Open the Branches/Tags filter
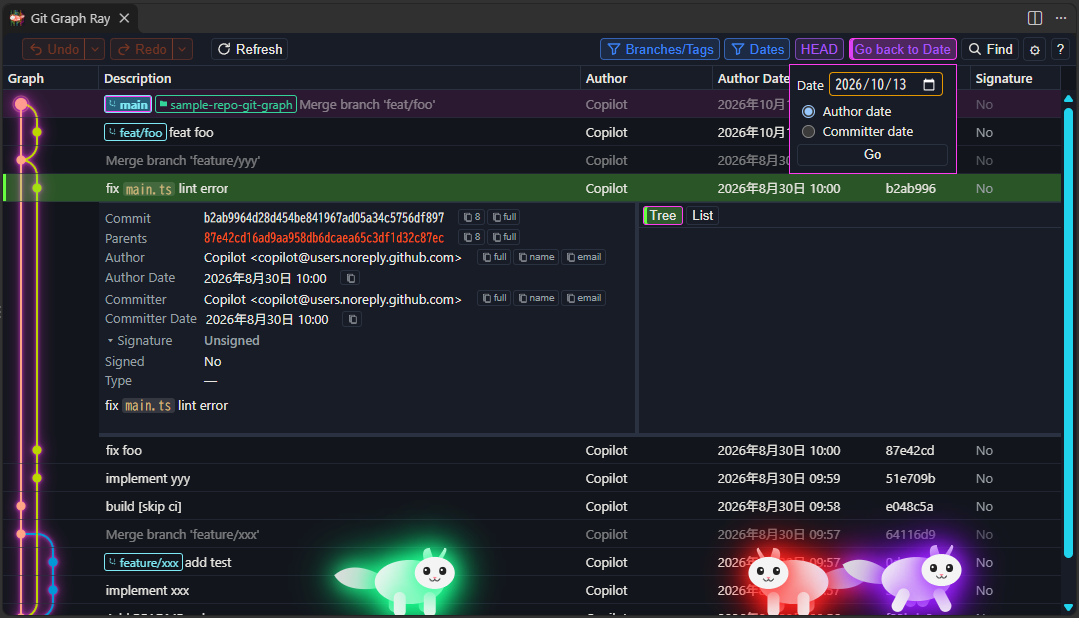This screenshot has height=618, width=1079. pos(661,50)
